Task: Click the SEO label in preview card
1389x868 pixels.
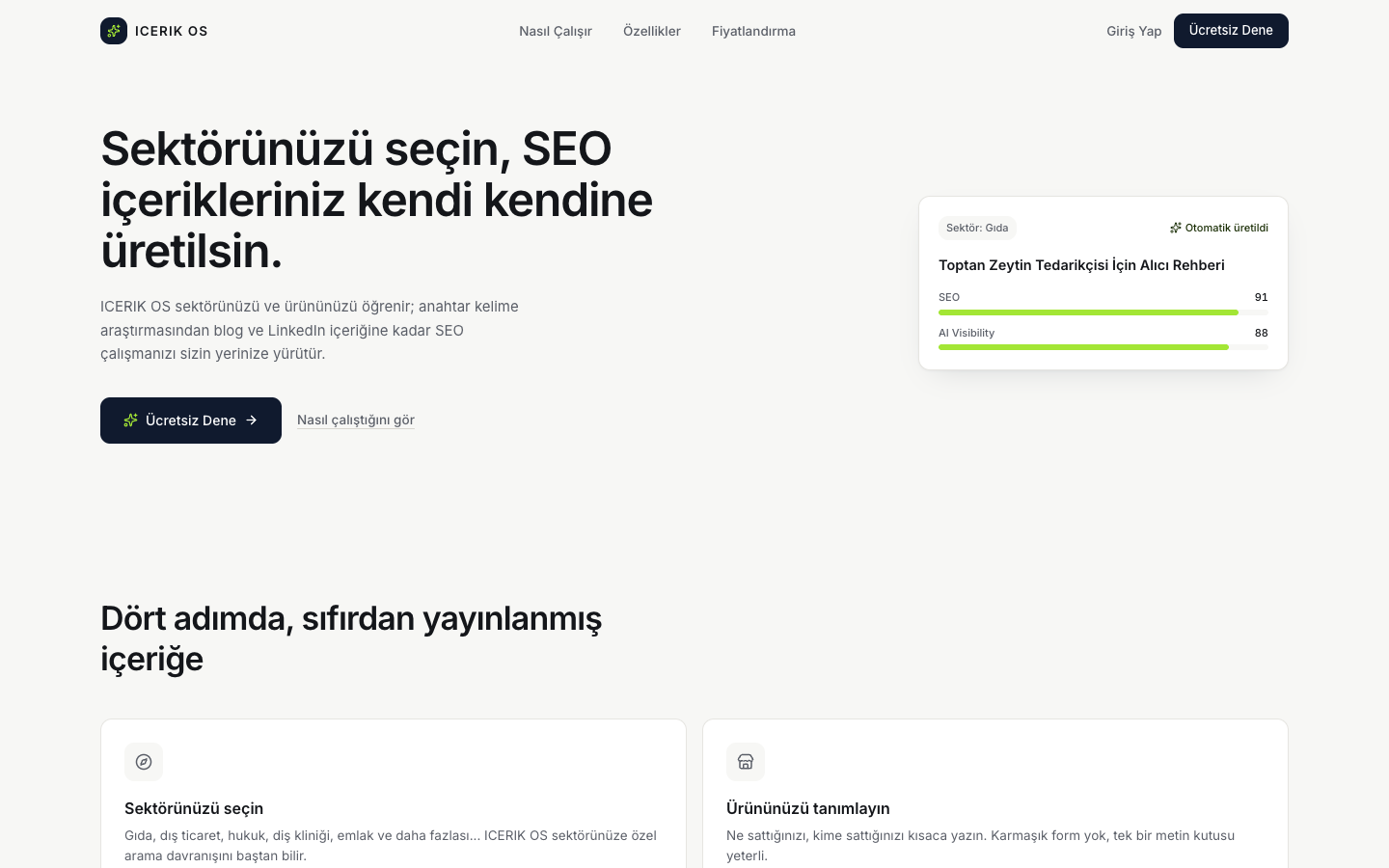Action: [949, 297]
